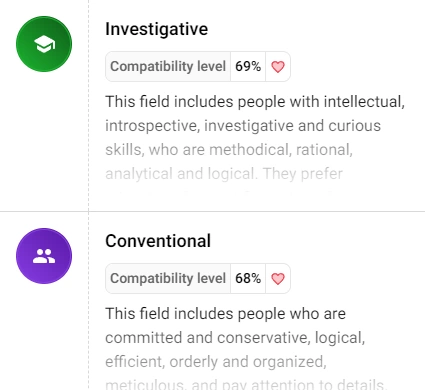The image size is (425, 390).
Task: Click 'This field includes people who are' line
Action: pyautogui.click(x=225, y=314)
